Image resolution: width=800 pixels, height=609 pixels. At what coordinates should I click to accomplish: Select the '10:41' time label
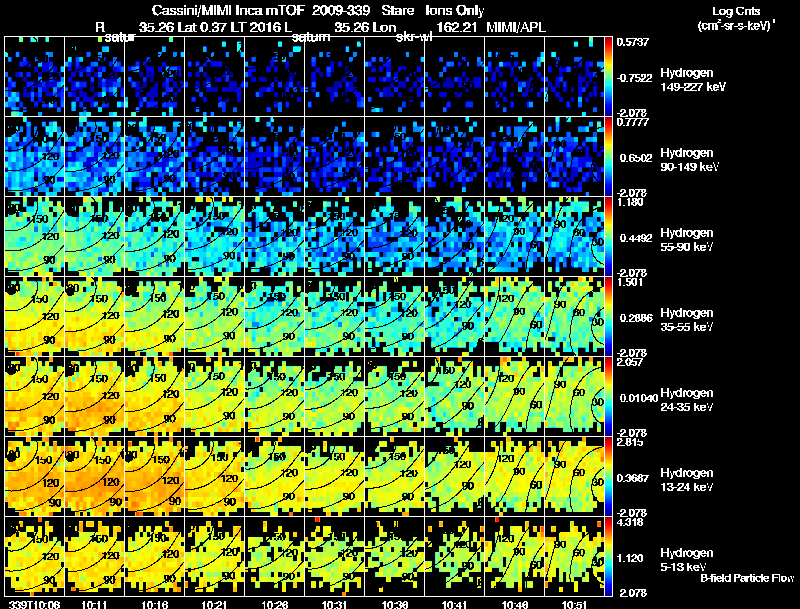454,604
